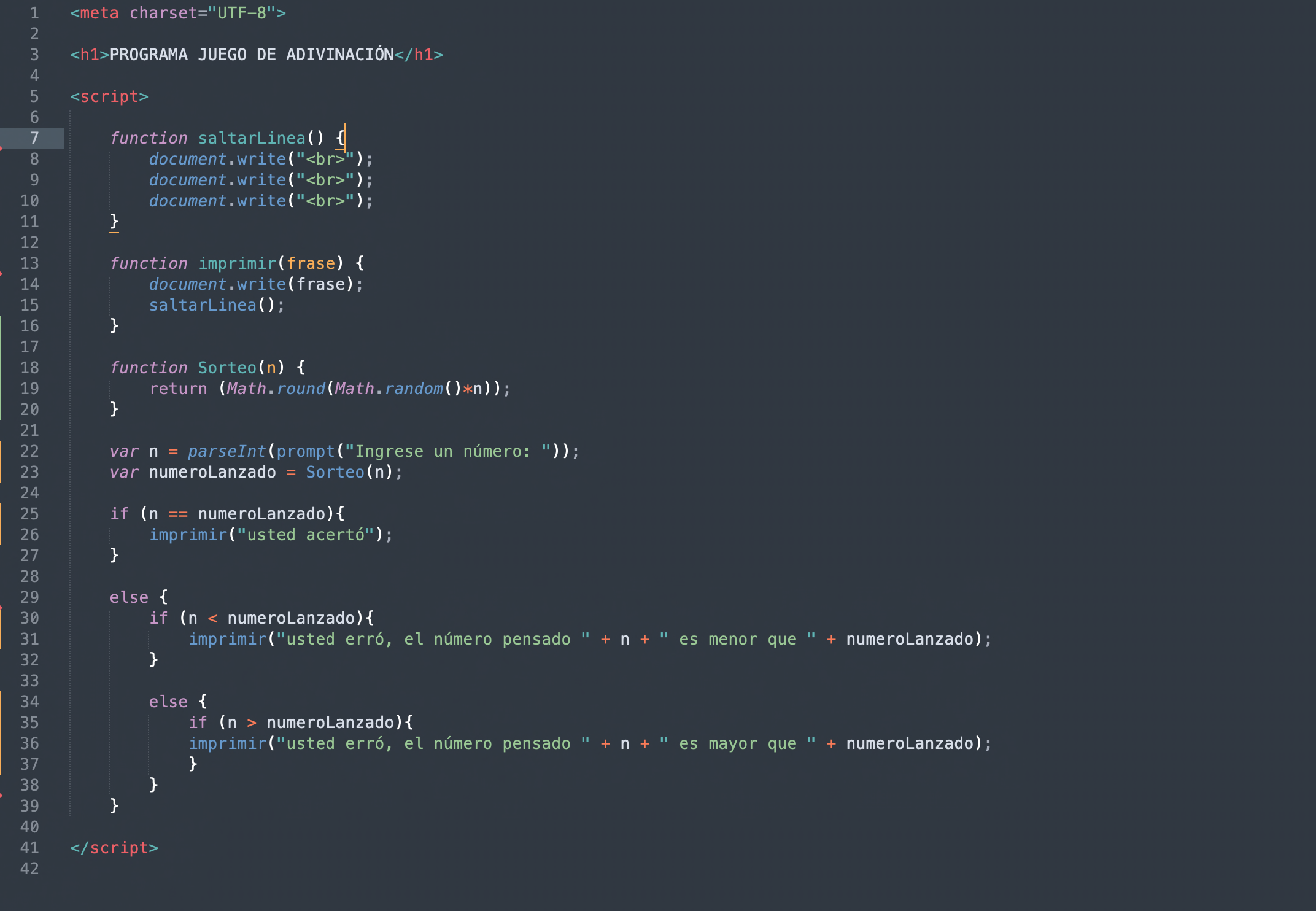The height and width of the screenshot is (911, 1316).
Task: Click the meta charset="UTF-8" tag
Action: coord(178,13)
